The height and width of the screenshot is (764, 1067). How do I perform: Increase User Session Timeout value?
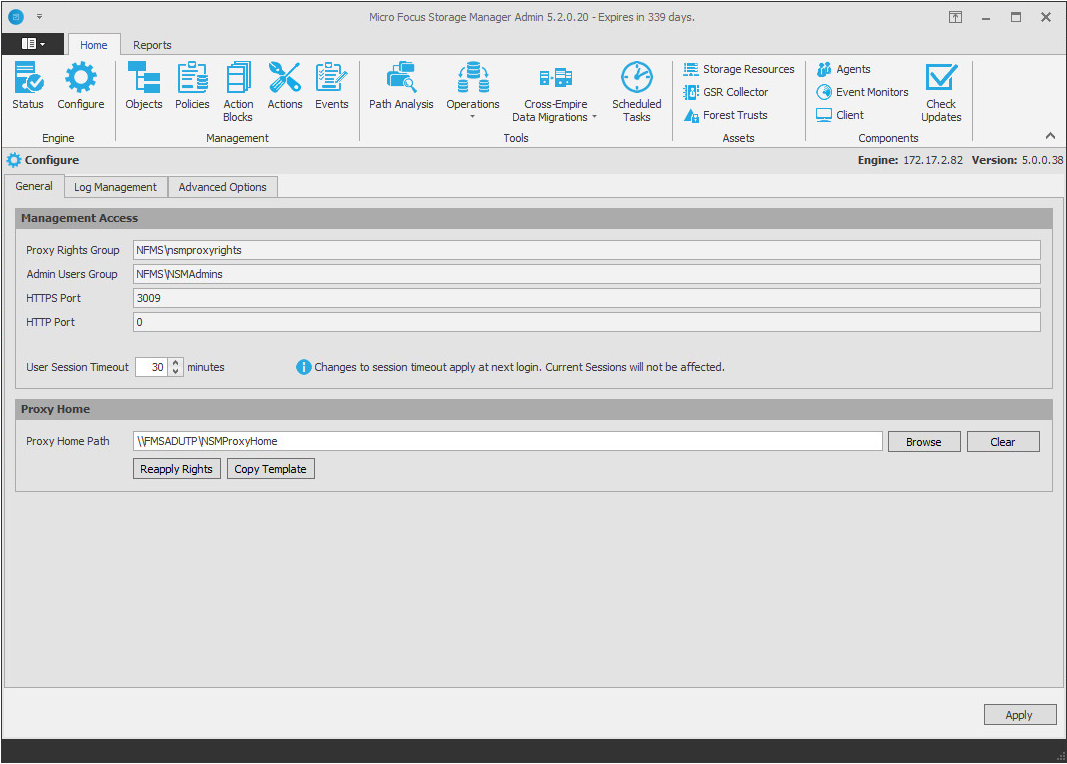click(176, 362)
